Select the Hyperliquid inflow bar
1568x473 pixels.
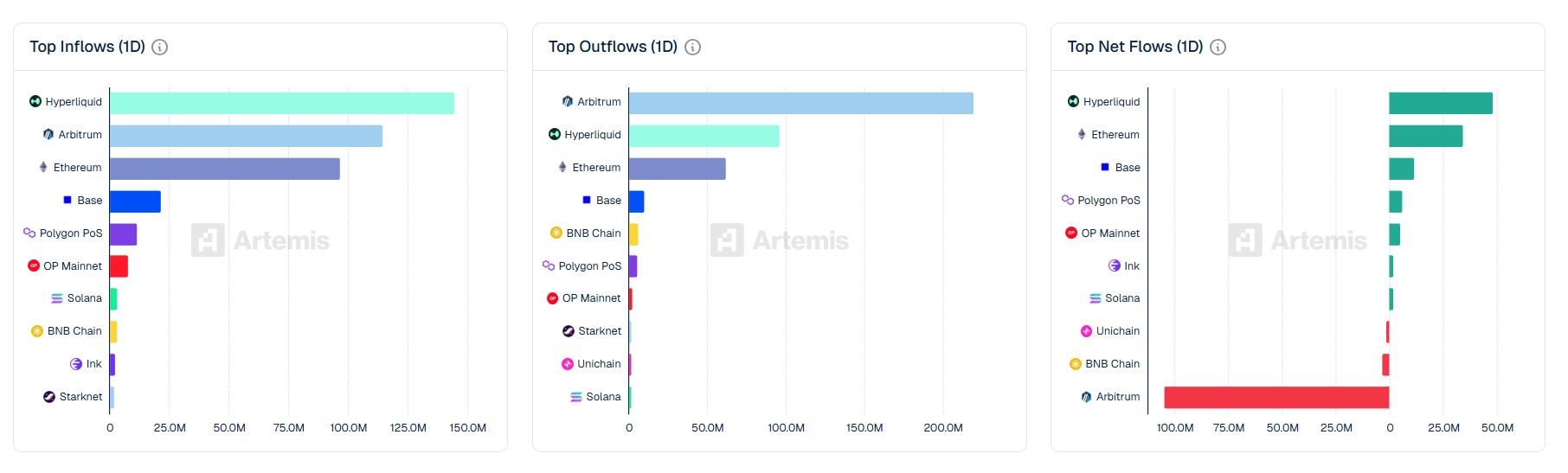281,103
